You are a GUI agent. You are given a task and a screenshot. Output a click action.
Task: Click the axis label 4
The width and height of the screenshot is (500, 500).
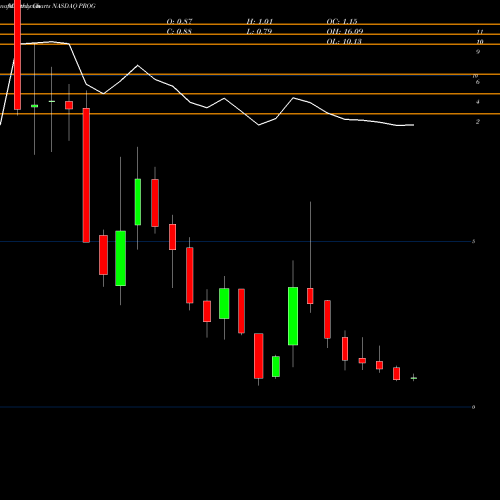click(x=478, y=102)
